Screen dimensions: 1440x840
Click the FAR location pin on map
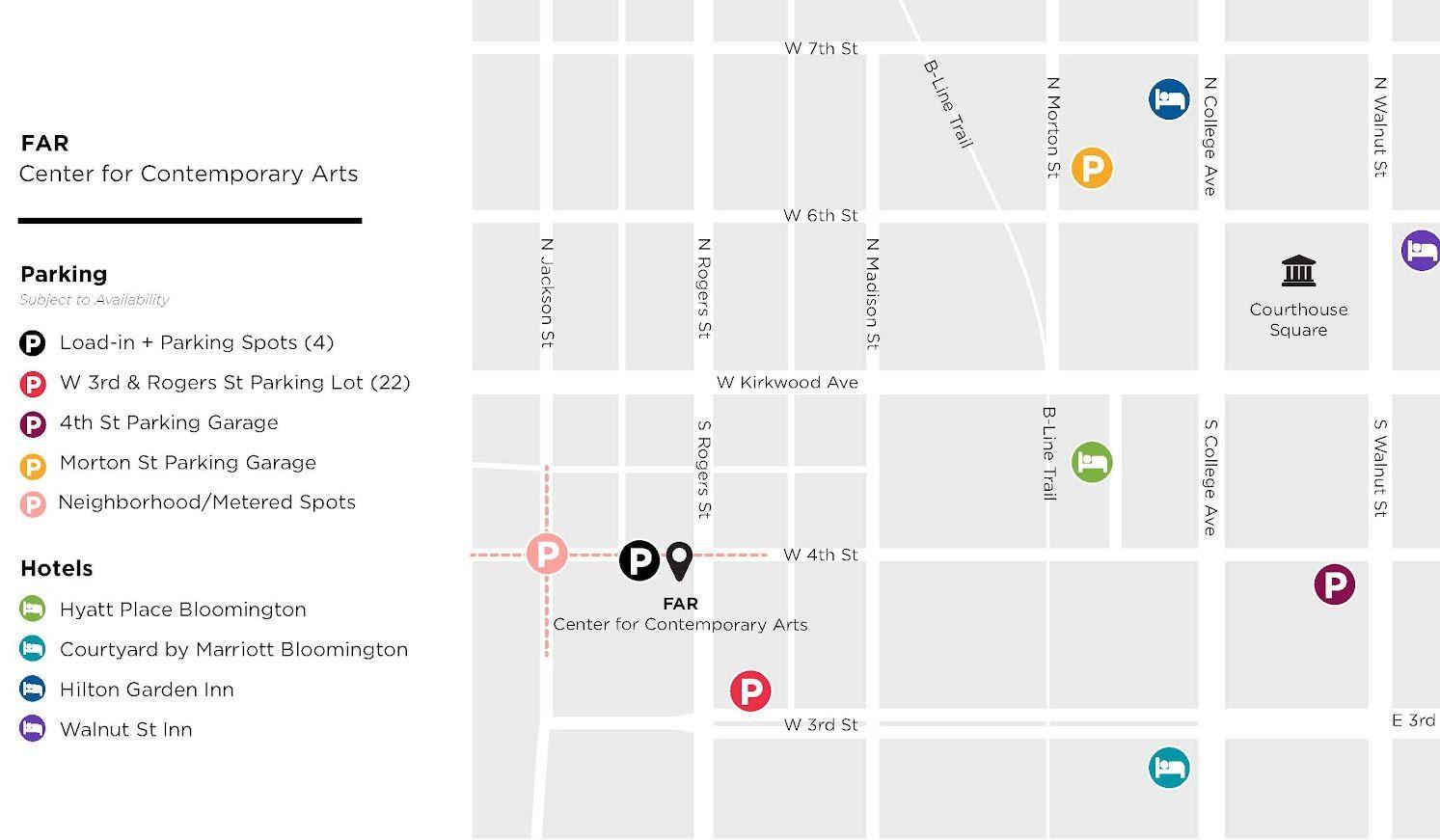click(x=680, y=561)
